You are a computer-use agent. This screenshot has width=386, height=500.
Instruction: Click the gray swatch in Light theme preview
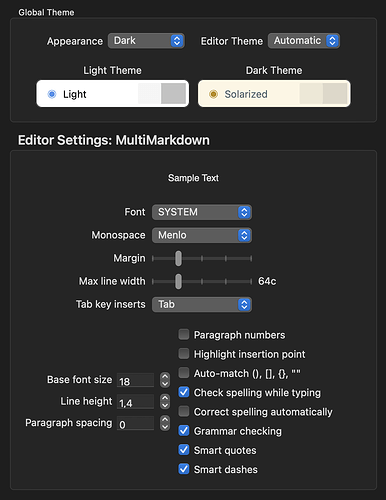click(173, 94)
